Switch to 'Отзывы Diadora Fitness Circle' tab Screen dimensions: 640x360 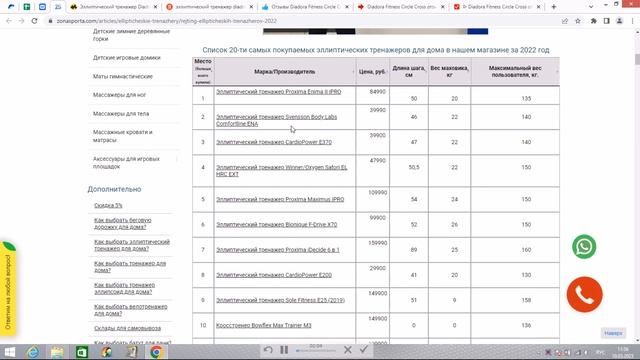[x=304, y=7]
